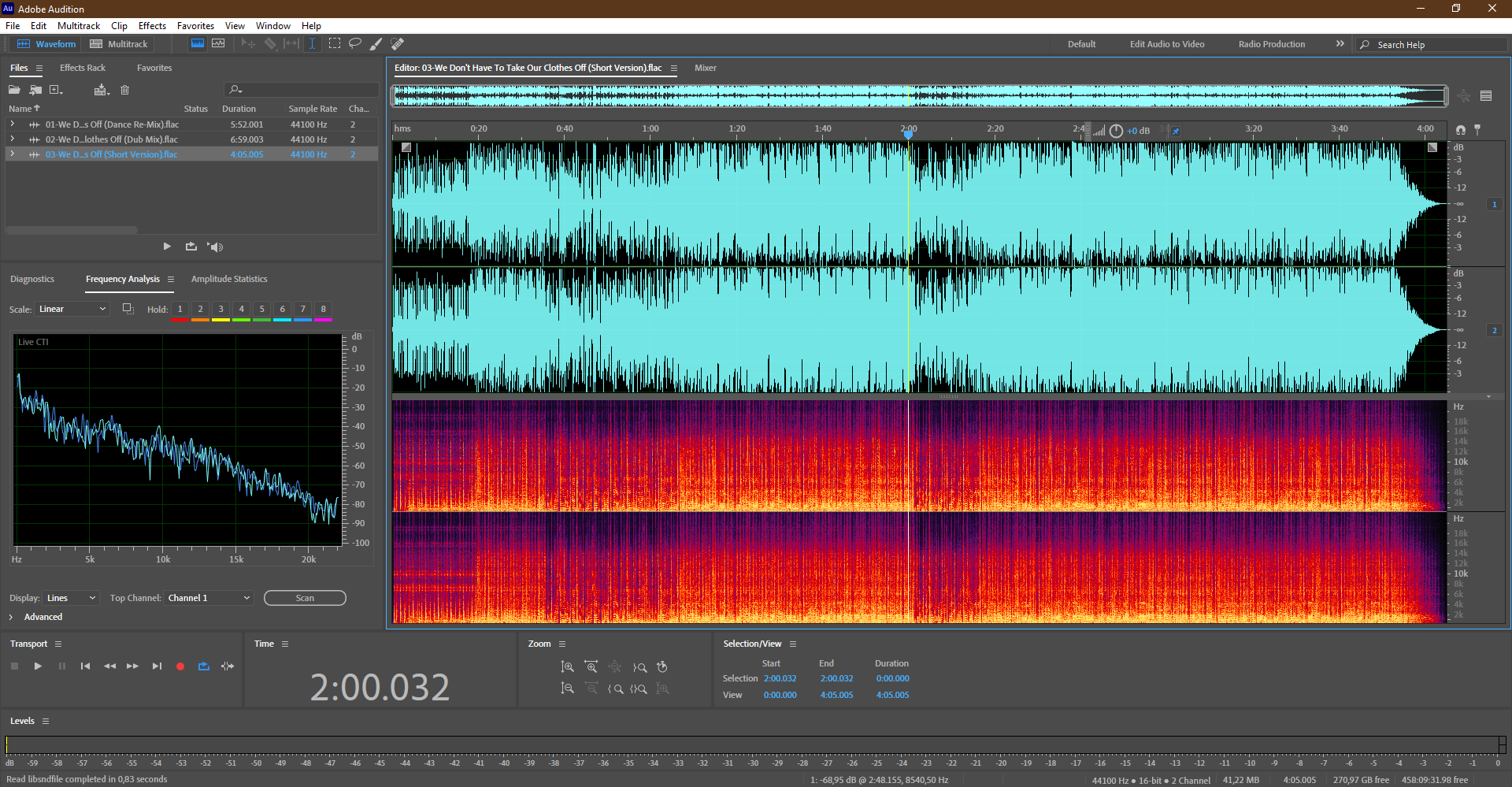Open the navigator display options icon
Viewport: 1512px width, 787px height.
tap(1486, 96)
